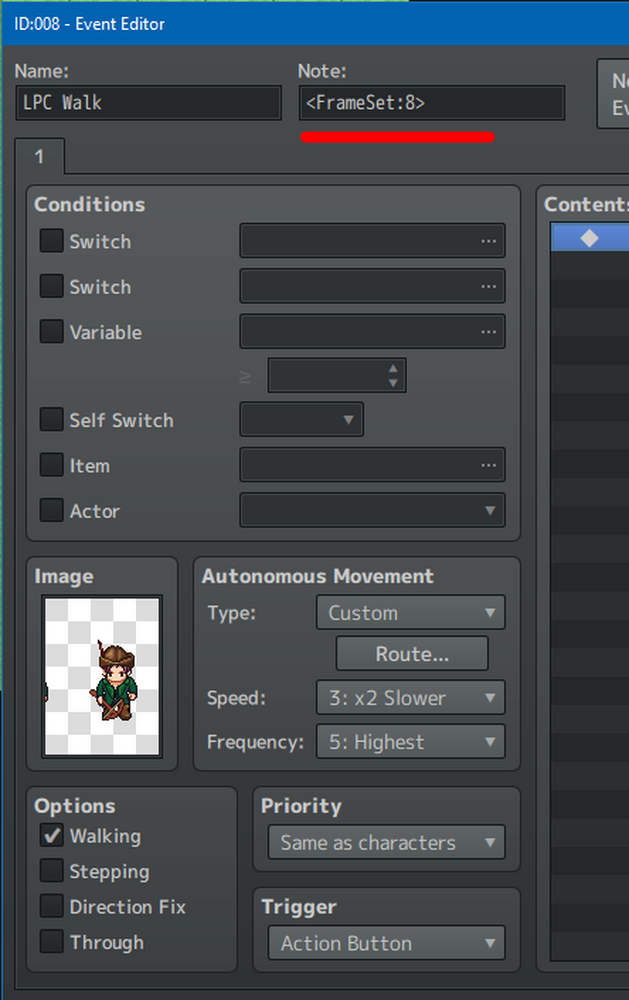Viewport: 629px width, 1000px height.
Task: Increase variable value with up stepper arrow
Action: point(393,369)
